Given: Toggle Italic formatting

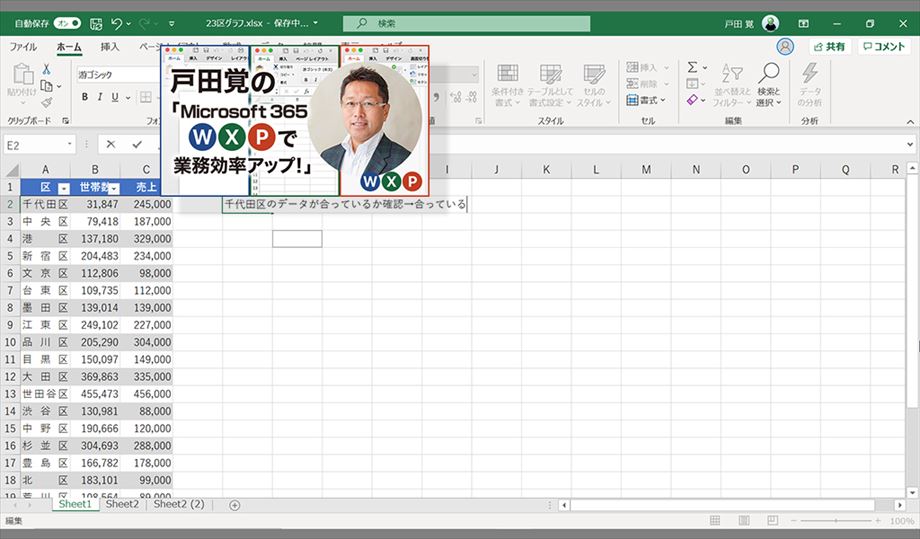Looking at the screenshot, I should (x=100, y=97).
